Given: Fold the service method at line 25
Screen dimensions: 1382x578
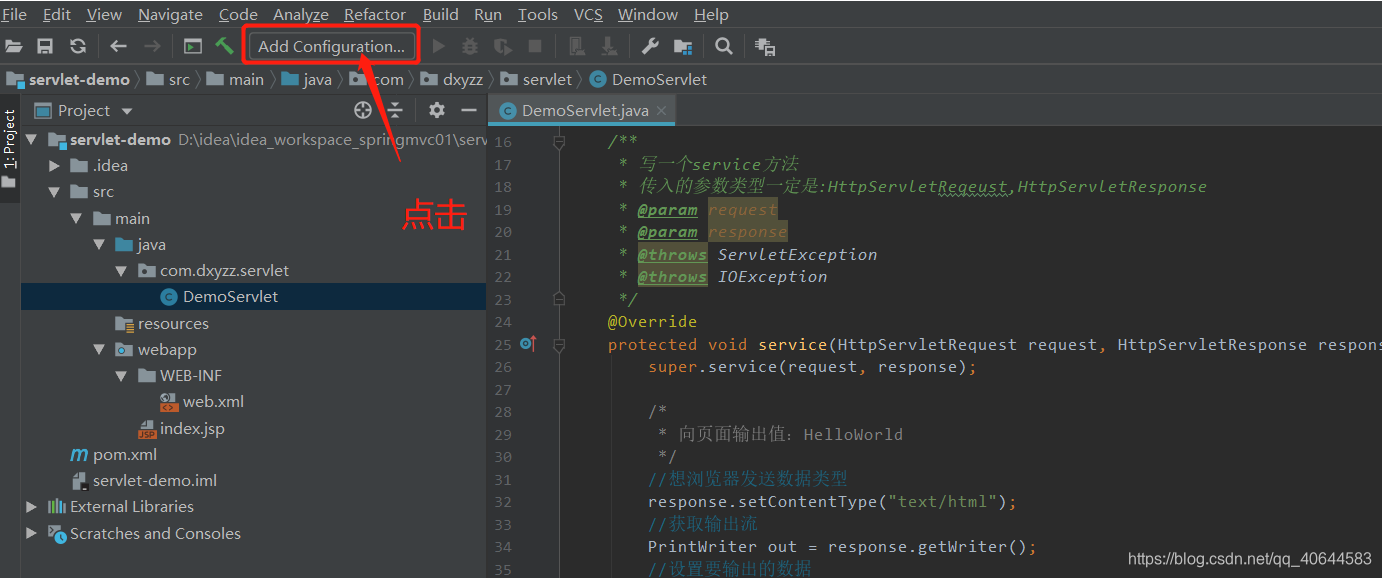Looking at the screenshot, I should (x=560, y=344).
